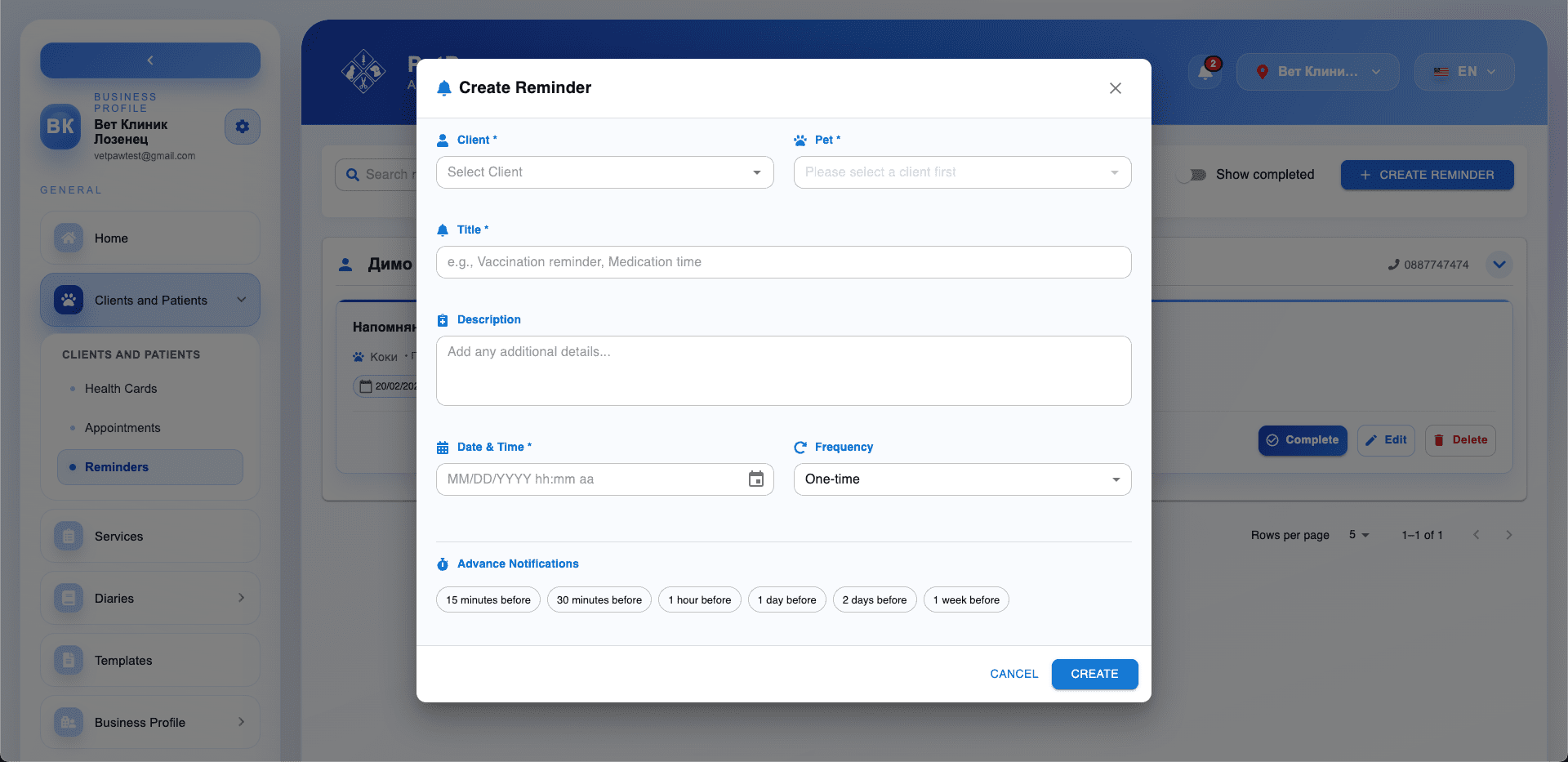
Task: Toggle the 15 minutes before chip
Action: (488, 599)
